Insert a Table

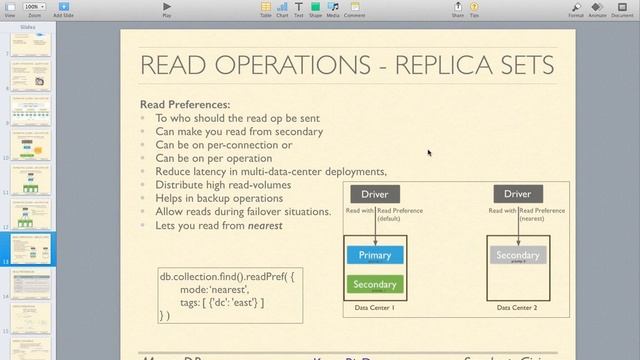266,9
